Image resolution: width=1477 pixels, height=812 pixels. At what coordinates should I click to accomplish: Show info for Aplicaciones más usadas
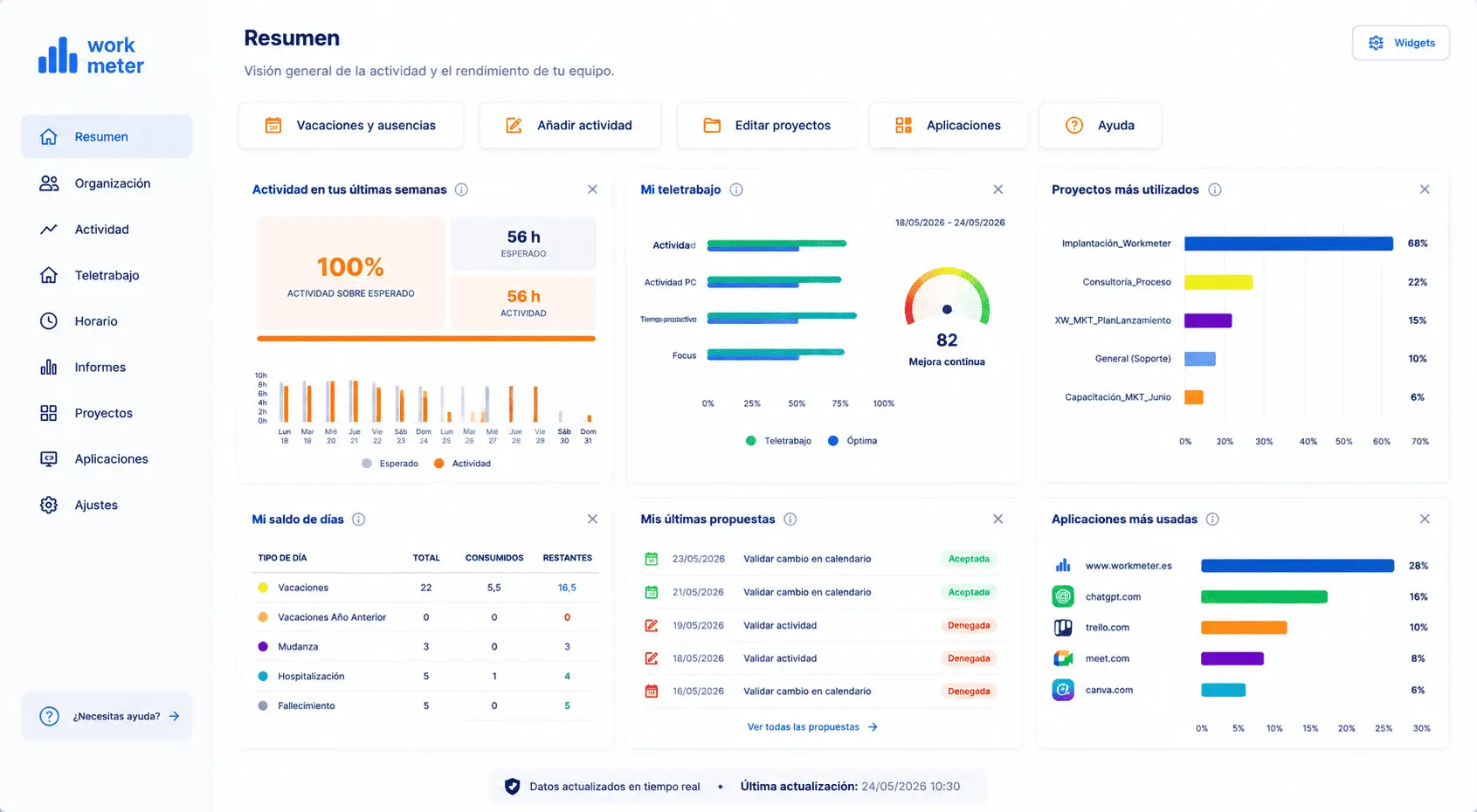pyautogui.click(x=1212, y=520)
